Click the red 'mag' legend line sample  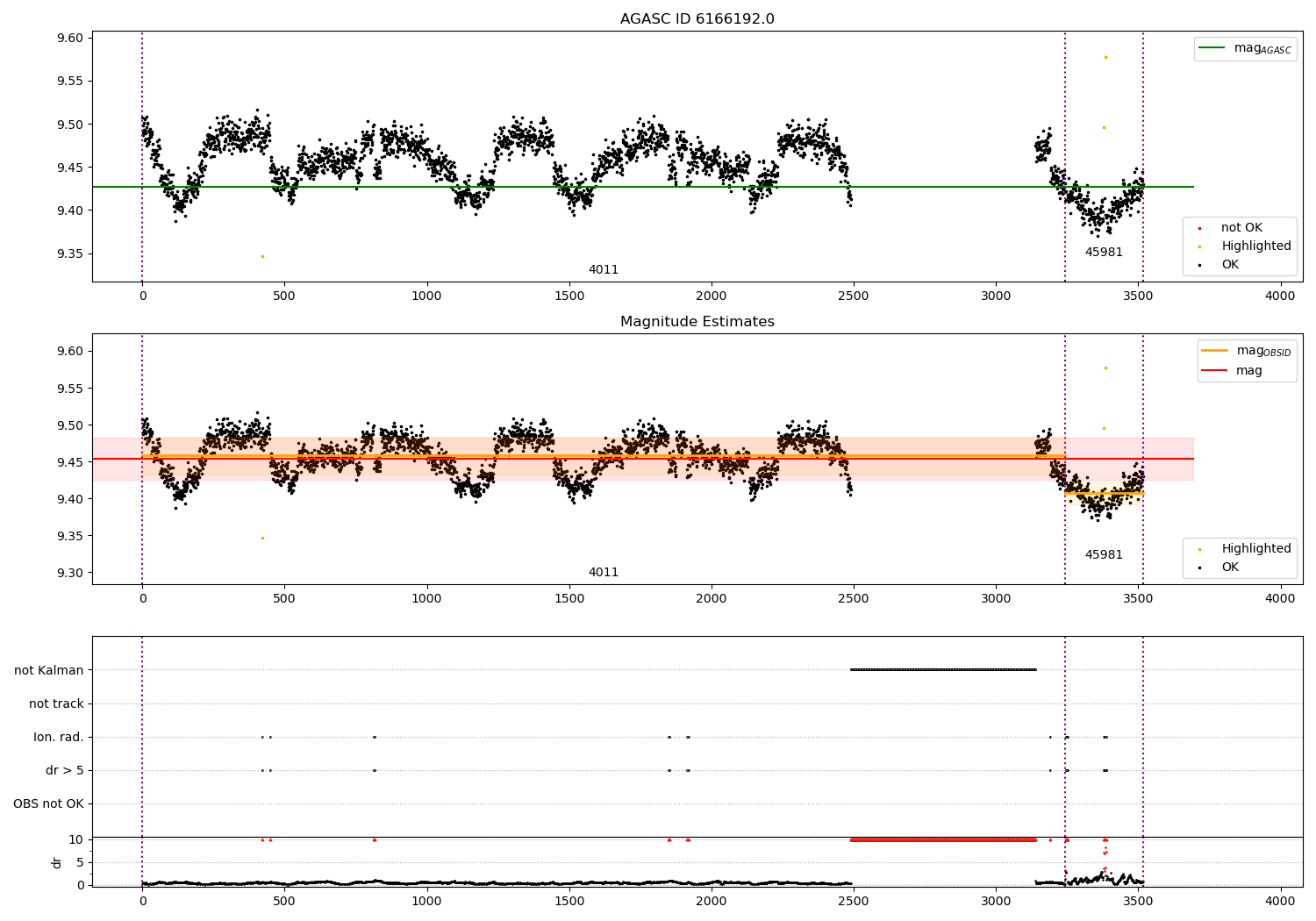tap(1215, 370)
